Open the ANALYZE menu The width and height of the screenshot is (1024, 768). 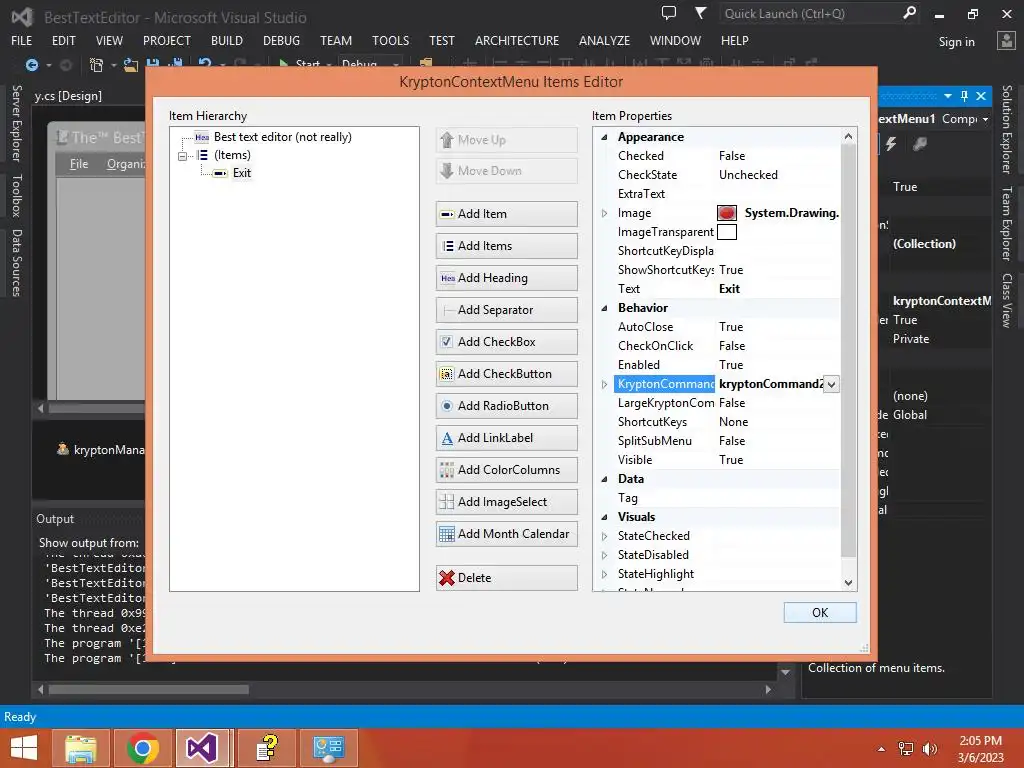(x=604, y=40)
